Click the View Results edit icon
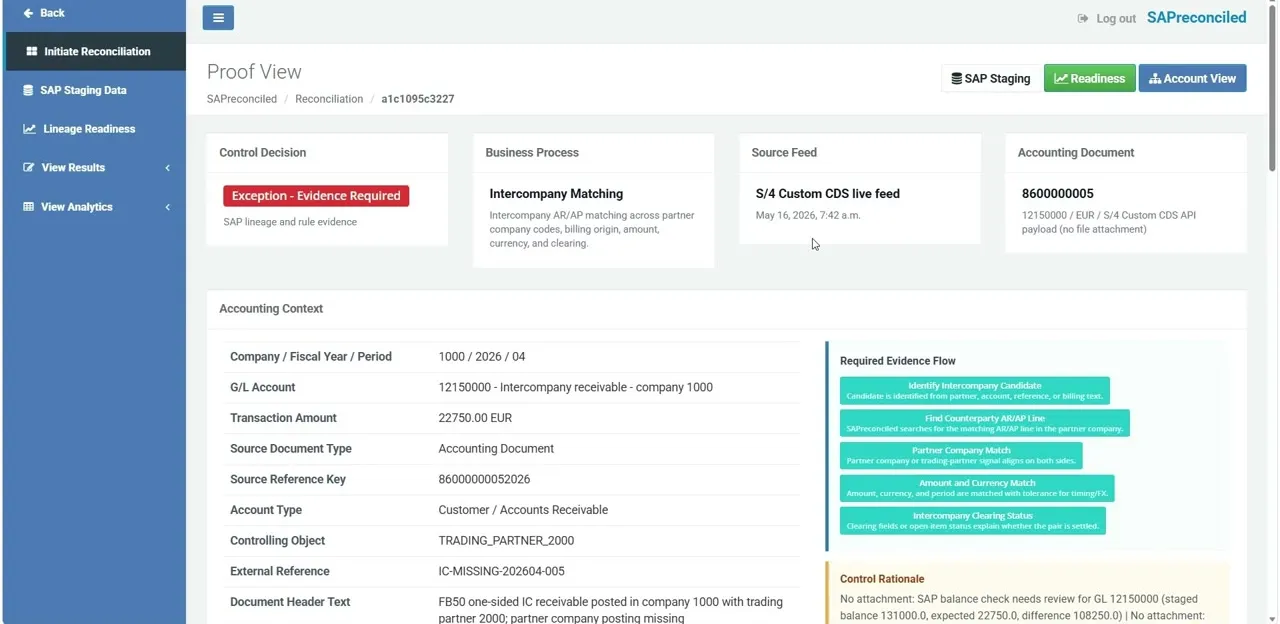 click(x=29, y=168)
